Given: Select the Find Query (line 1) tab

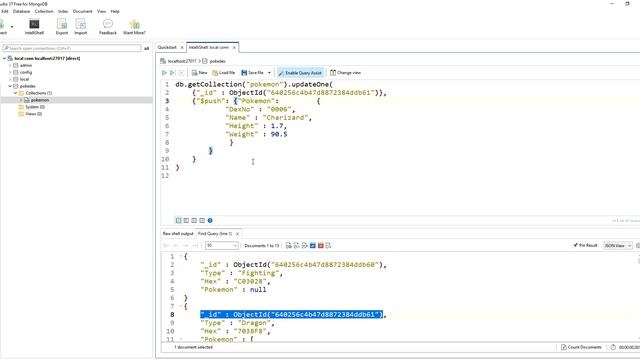Looking at the screenshot, I should [215, 233].
